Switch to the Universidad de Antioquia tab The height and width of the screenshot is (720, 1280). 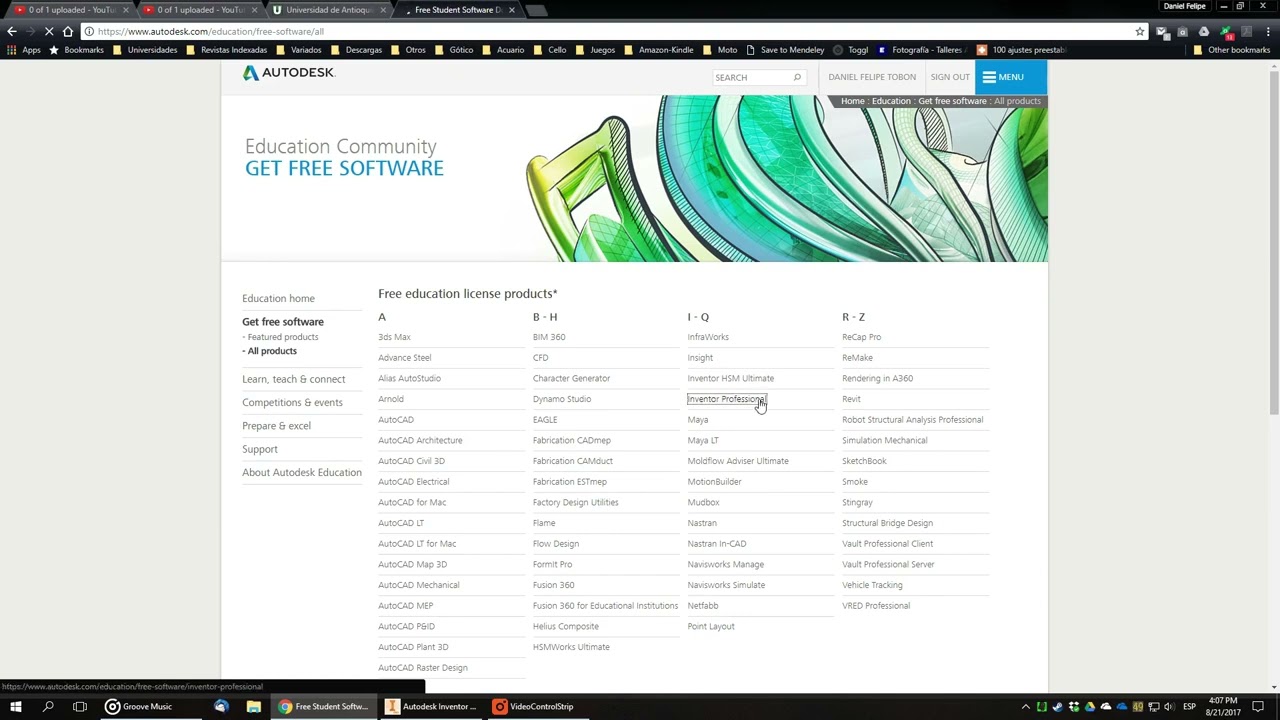pos(327,10)
